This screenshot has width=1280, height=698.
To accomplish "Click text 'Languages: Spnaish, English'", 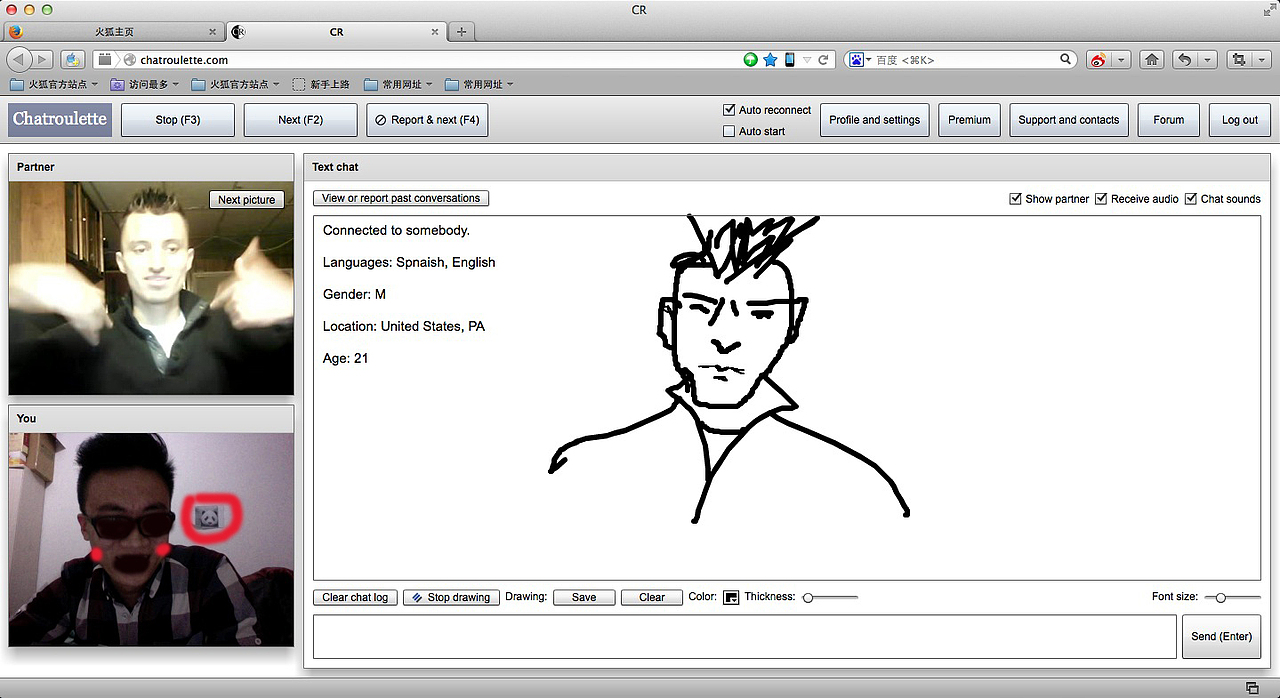I will 409,262.
